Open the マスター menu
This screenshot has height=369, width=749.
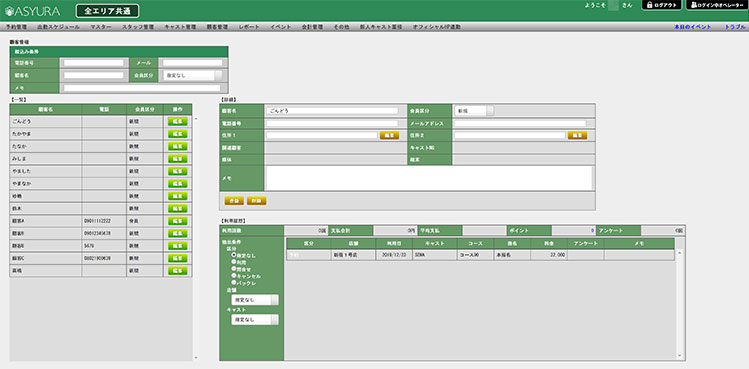pyautogui.click(x=100, y=27)
